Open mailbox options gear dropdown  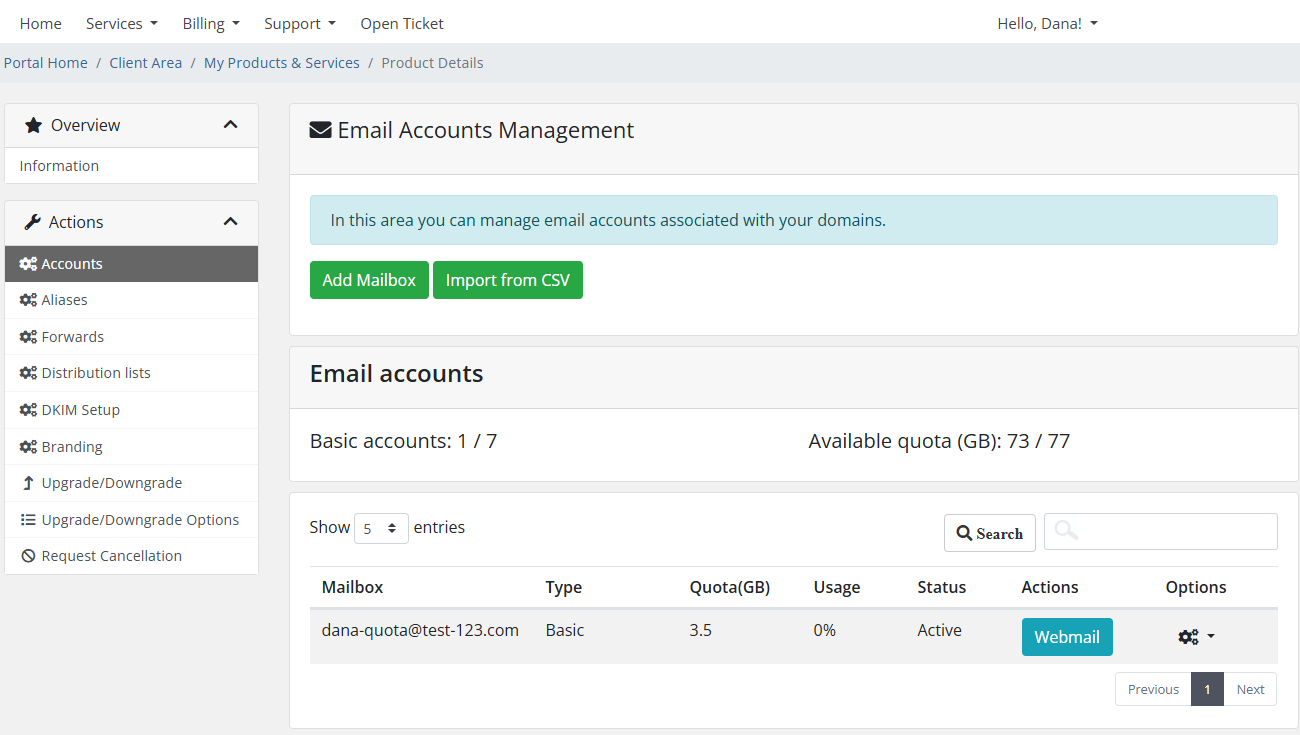coord(1196,637)
